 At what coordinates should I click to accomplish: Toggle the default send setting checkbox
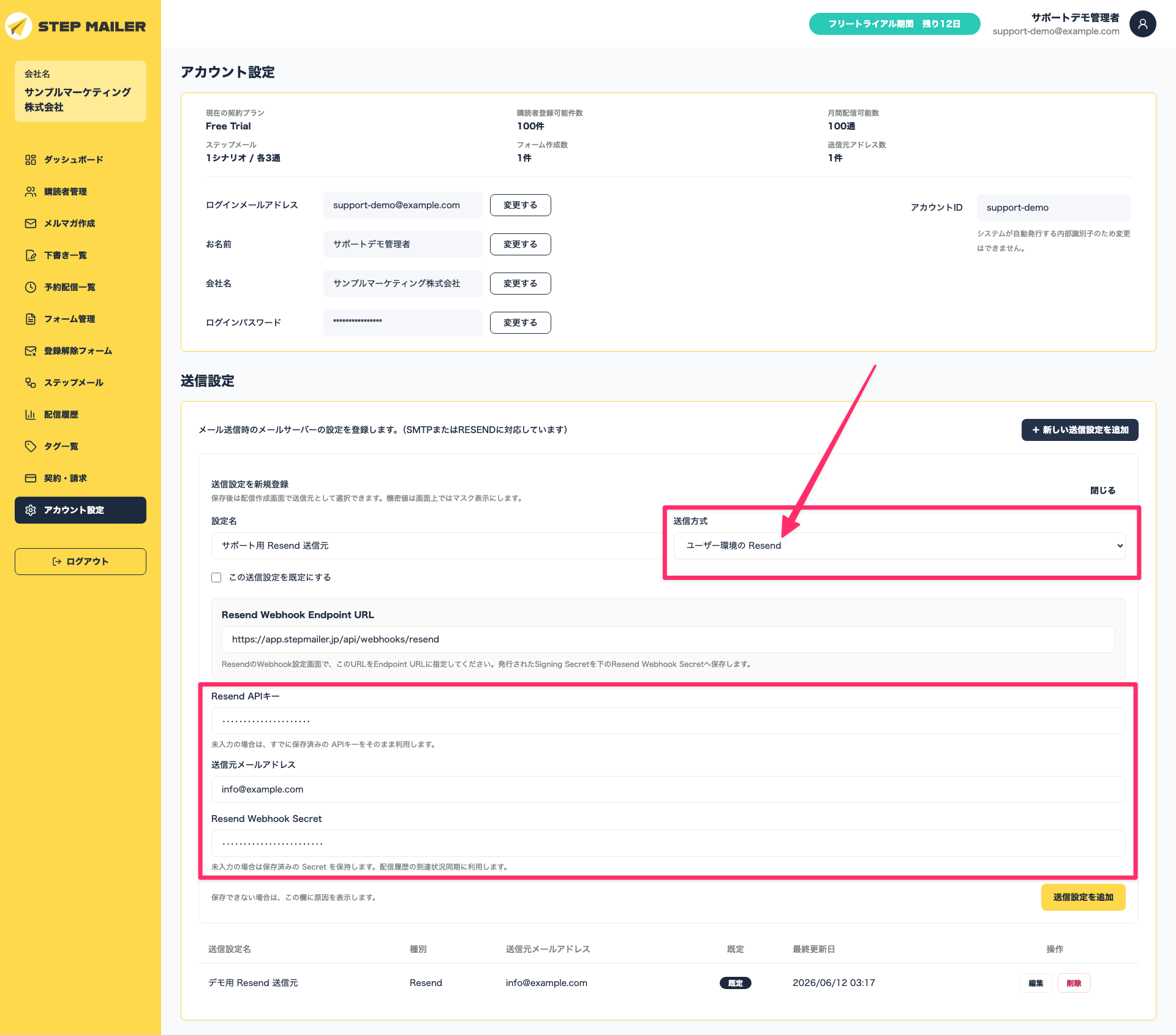coord(216,578)
